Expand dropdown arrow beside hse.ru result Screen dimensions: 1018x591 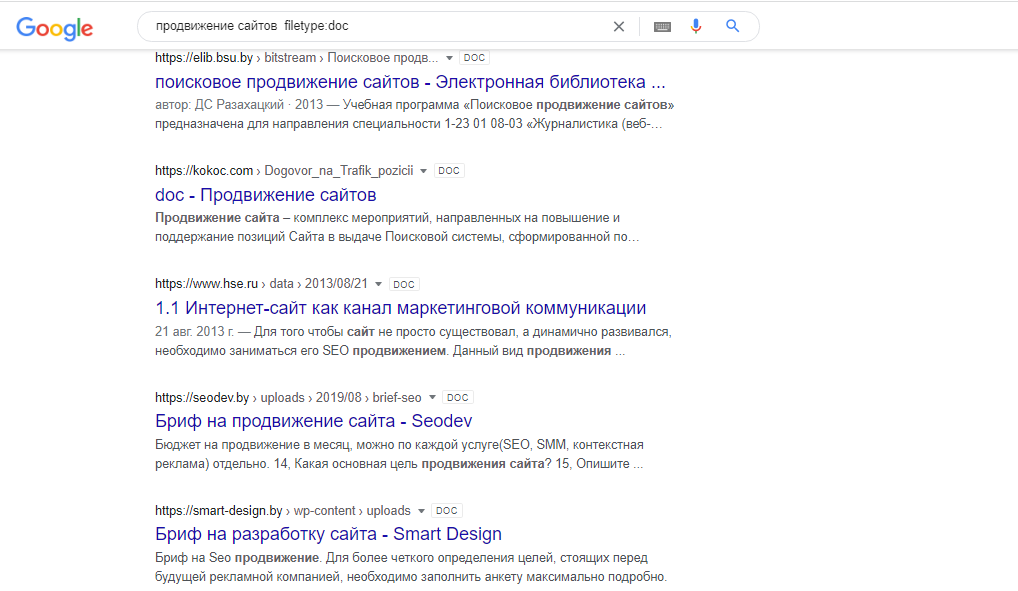[379, 284]
